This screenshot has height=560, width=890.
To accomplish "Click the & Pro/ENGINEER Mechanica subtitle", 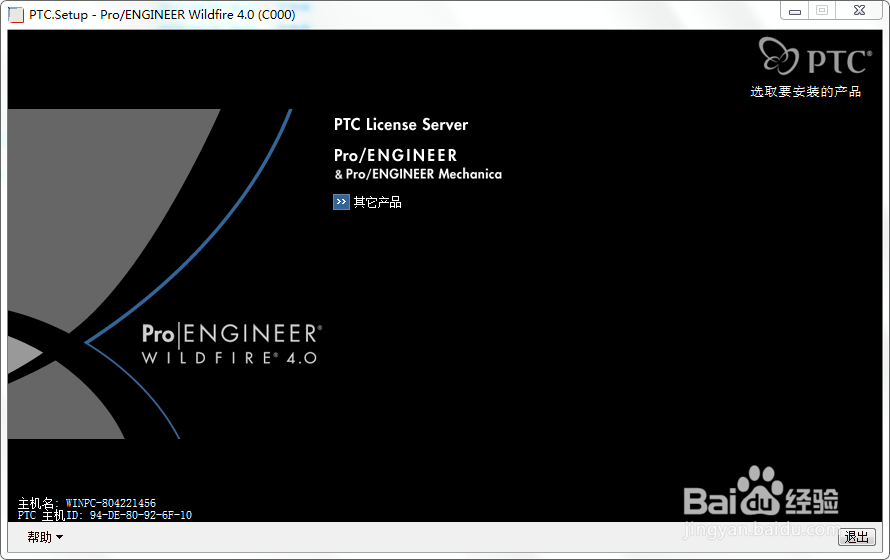I will [418, 174].
